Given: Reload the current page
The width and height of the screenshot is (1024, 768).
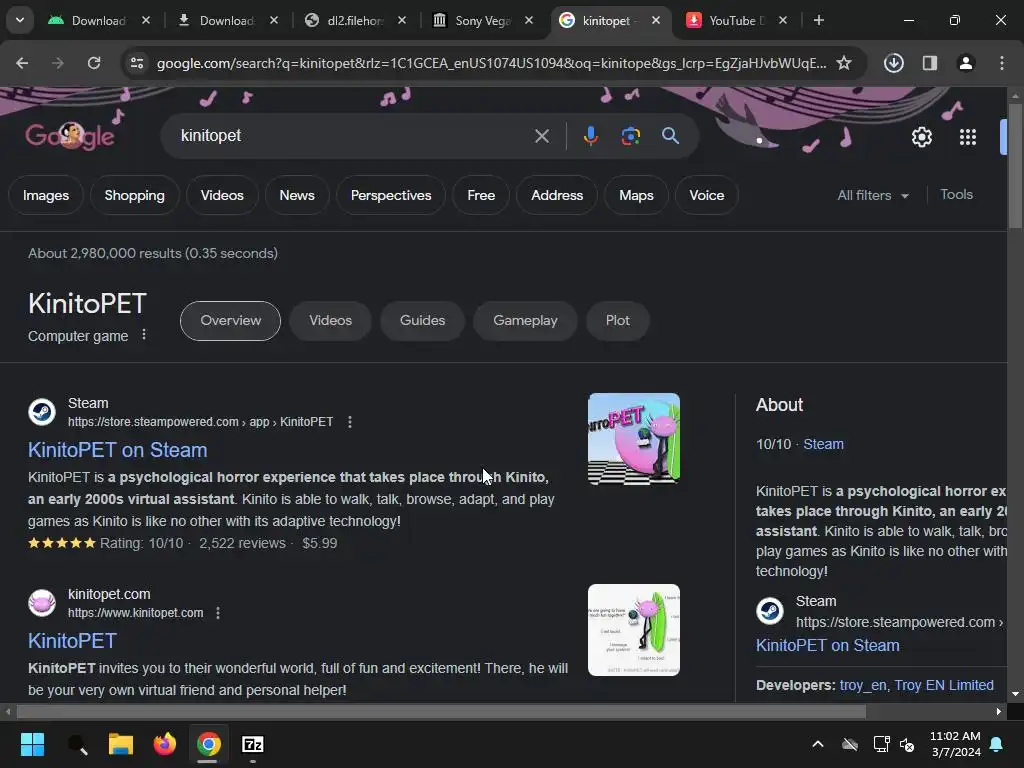Looking at the screenshot, I should click(x=94, y=63).
